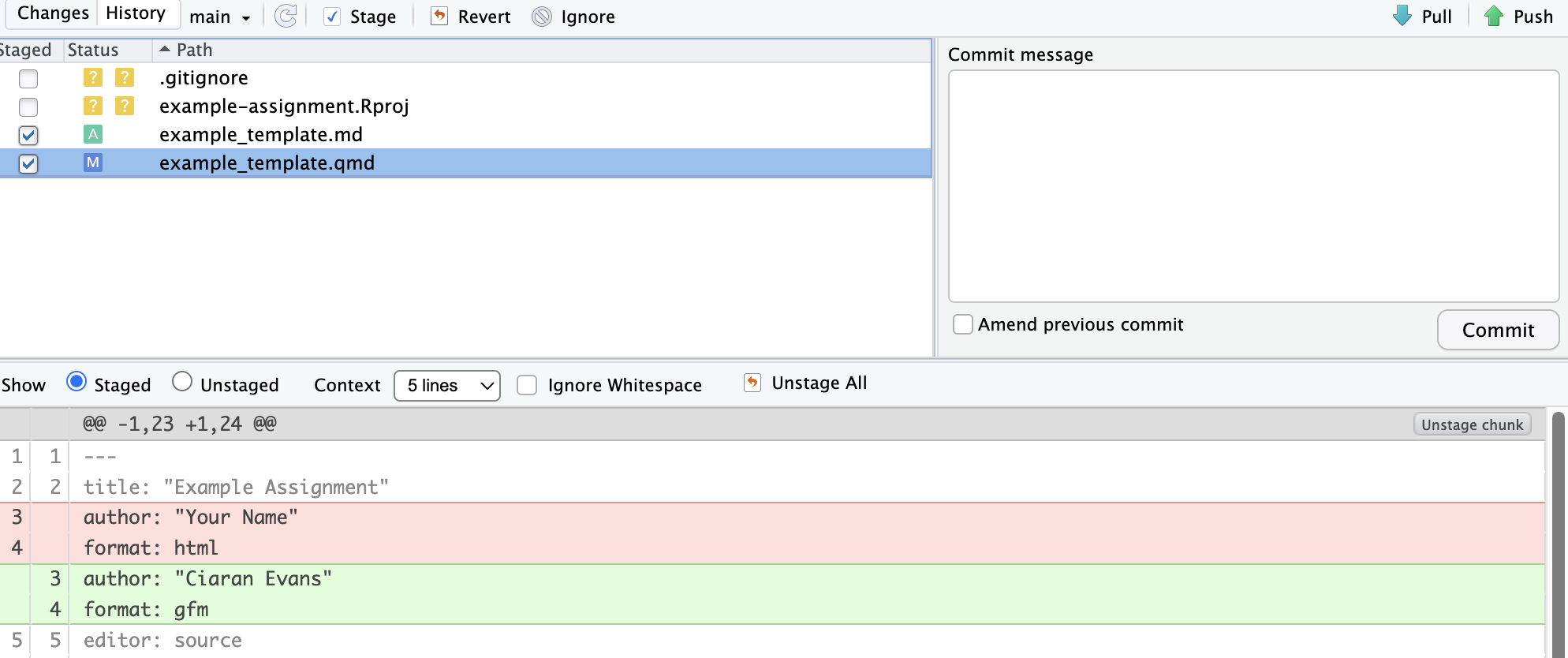Sort files by the Path column header
Screen dimensions: 1568x658
point(194,50)
